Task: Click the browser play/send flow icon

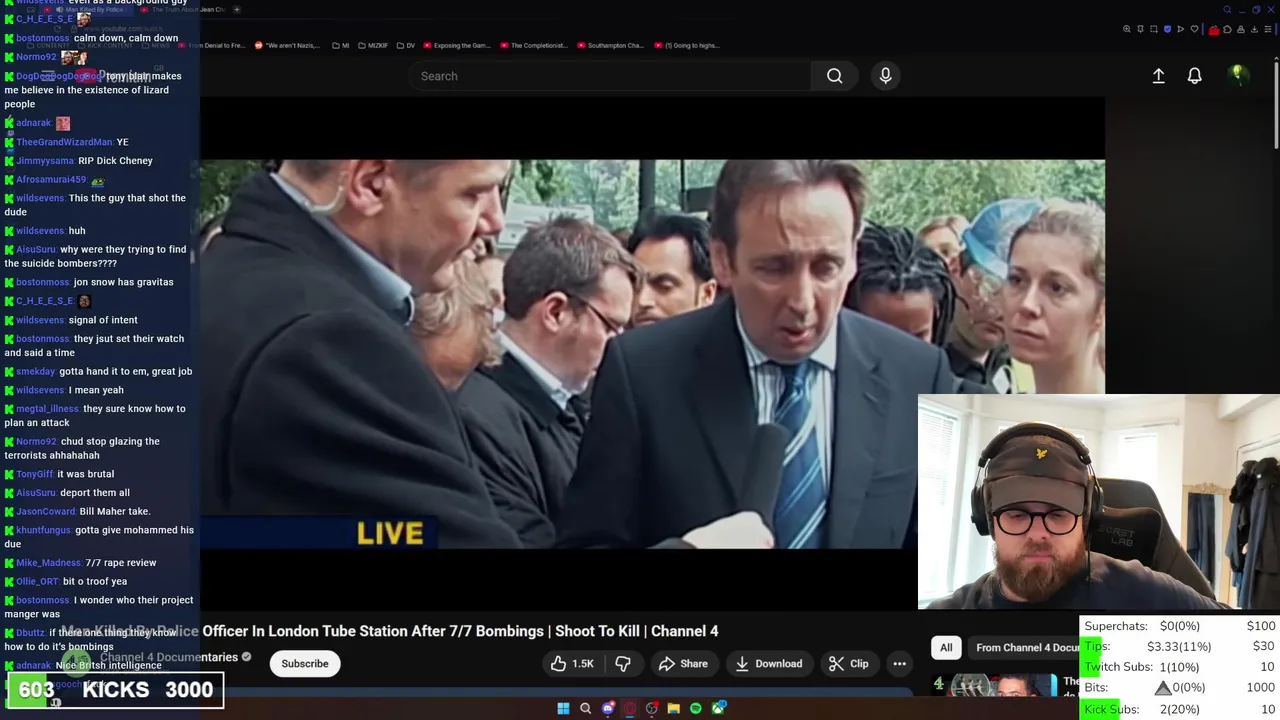Action: point(1180,29)
